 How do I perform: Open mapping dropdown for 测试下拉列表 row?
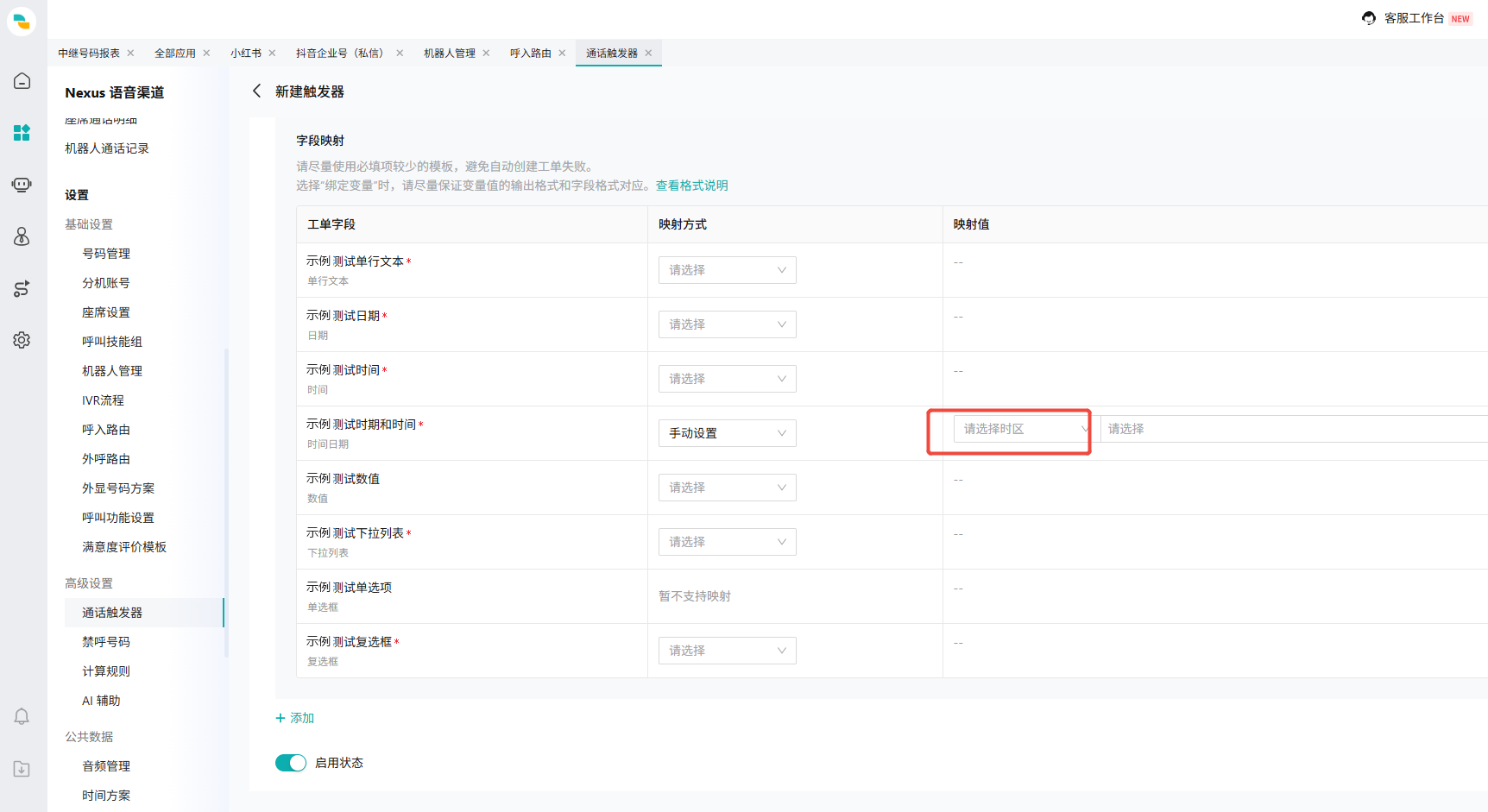click(727, 542)
